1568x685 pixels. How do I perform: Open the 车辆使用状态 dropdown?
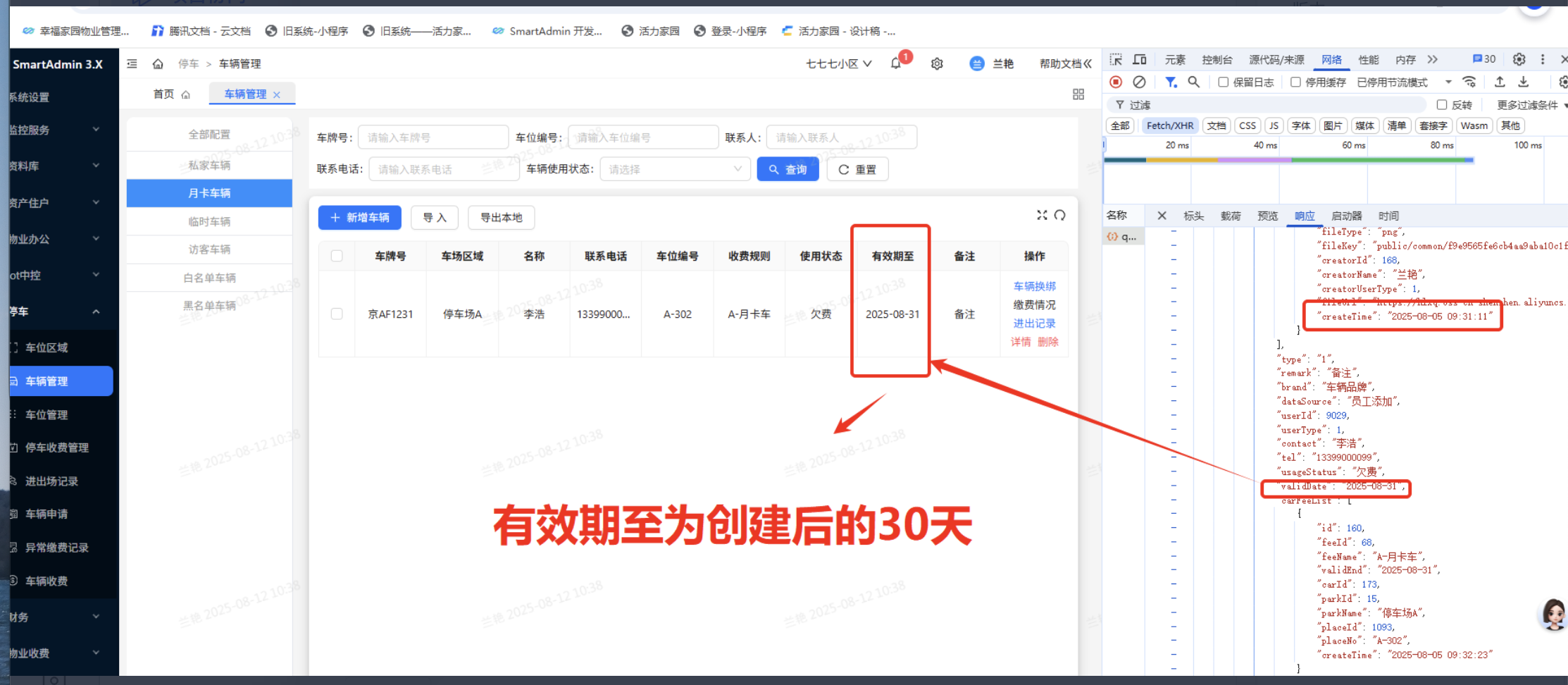point(674,169)
